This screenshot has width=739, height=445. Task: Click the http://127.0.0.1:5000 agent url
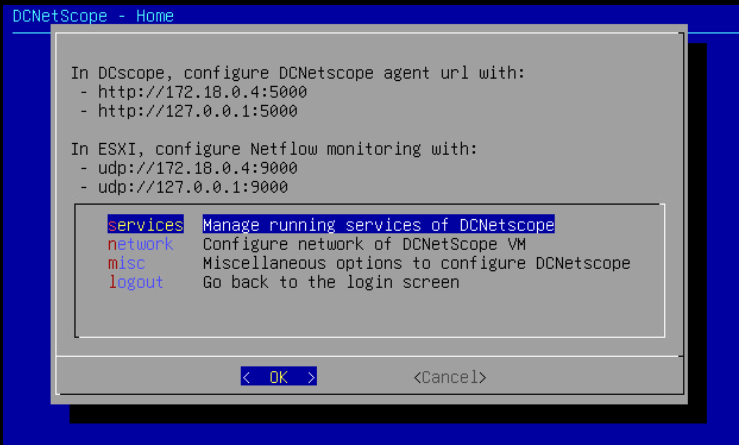pos(198,111)
